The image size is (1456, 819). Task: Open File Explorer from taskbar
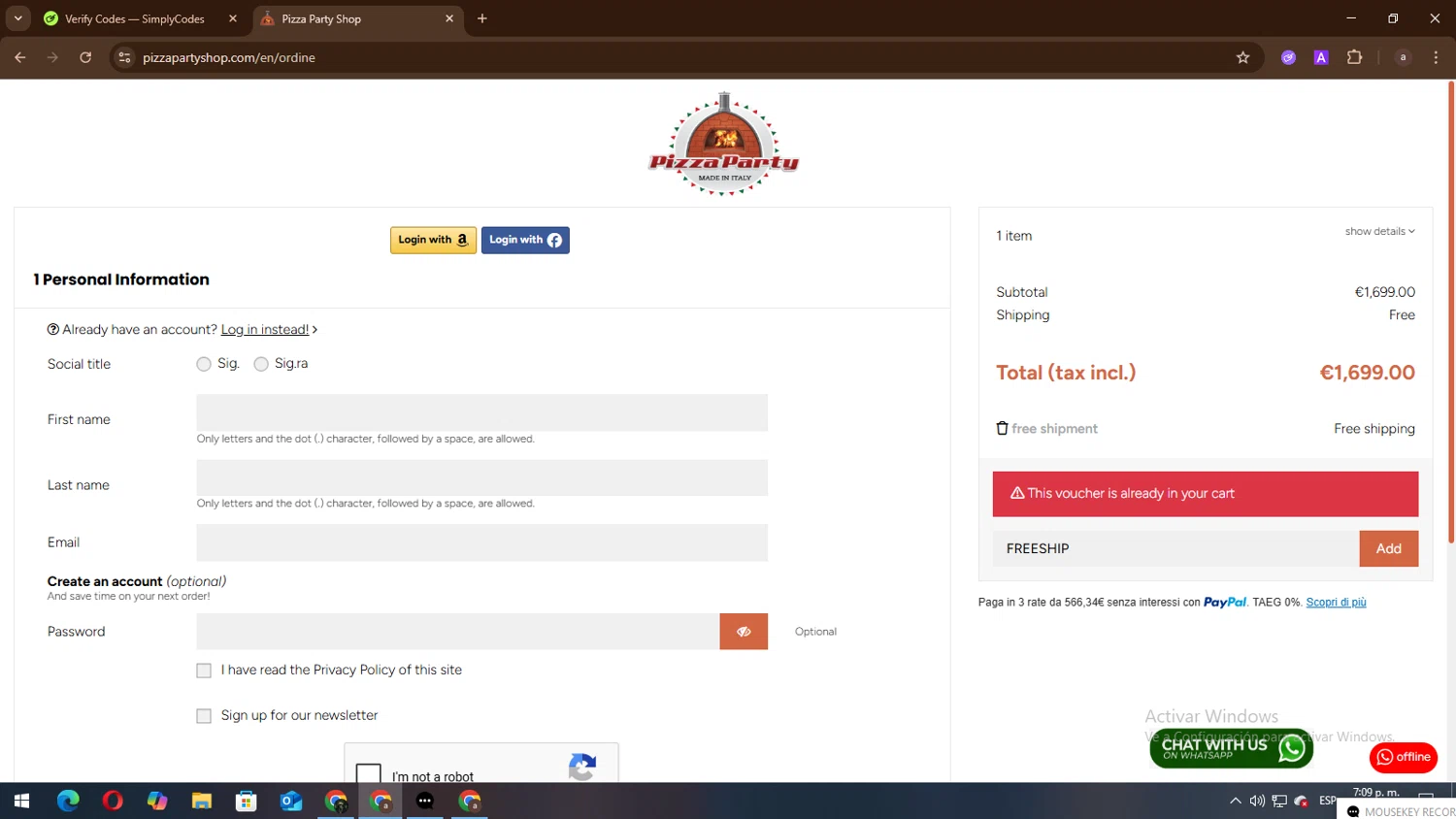point(202,801)
